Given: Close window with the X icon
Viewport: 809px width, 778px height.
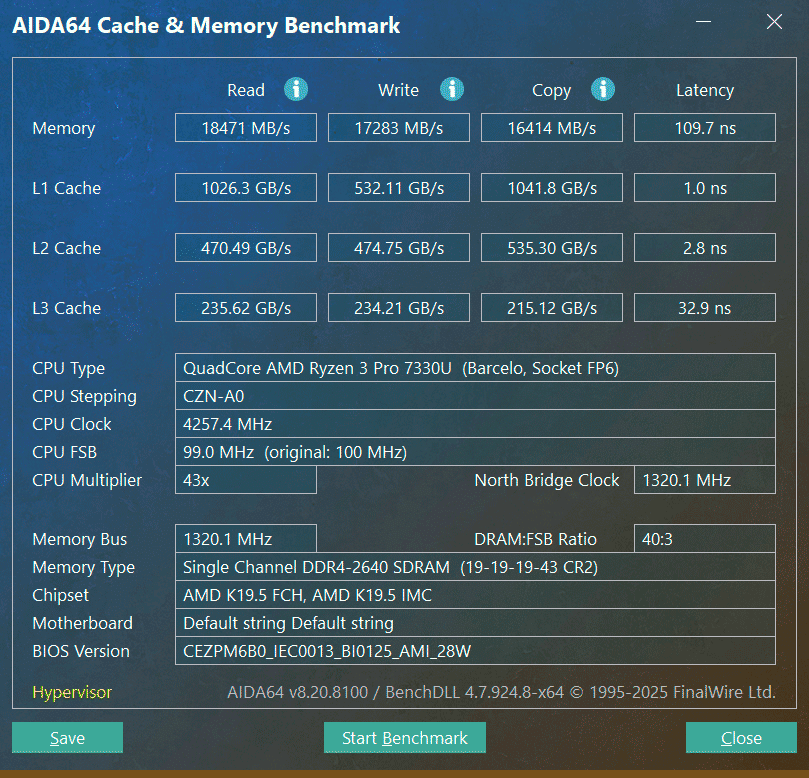Looking at the screenshot, I should [x=774, y=22].
